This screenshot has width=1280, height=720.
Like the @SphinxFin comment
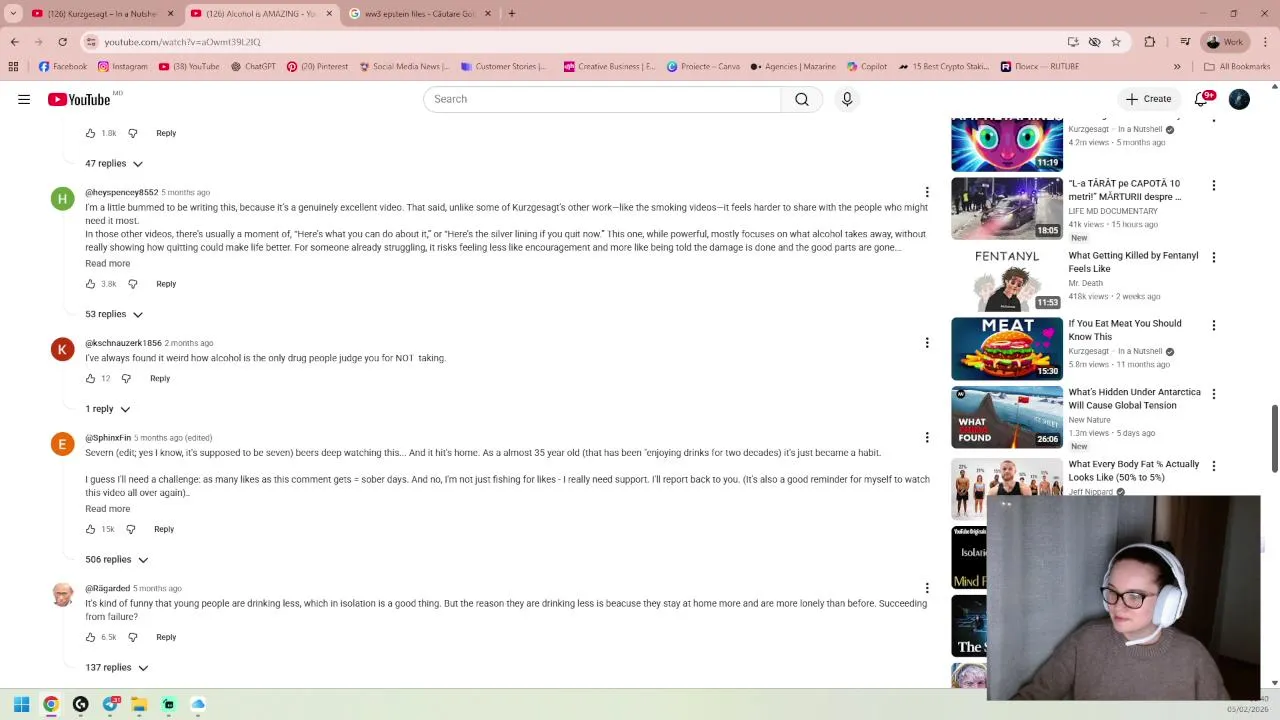(90, 529)
